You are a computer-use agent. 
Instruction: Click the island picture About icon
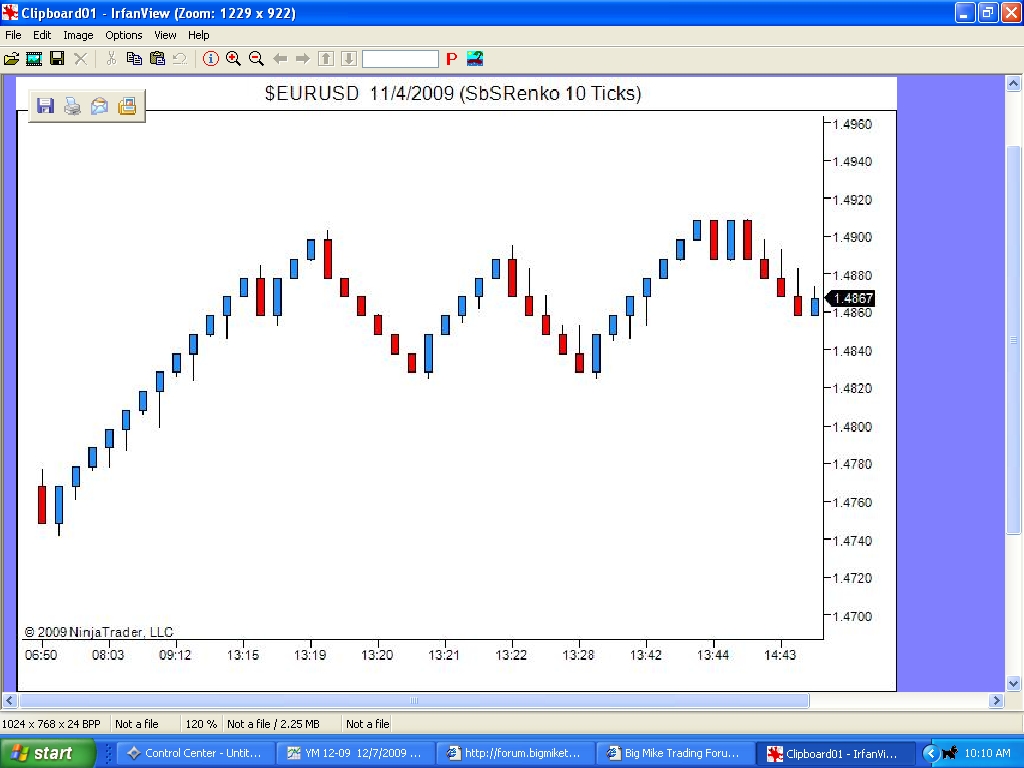[475, 59]
